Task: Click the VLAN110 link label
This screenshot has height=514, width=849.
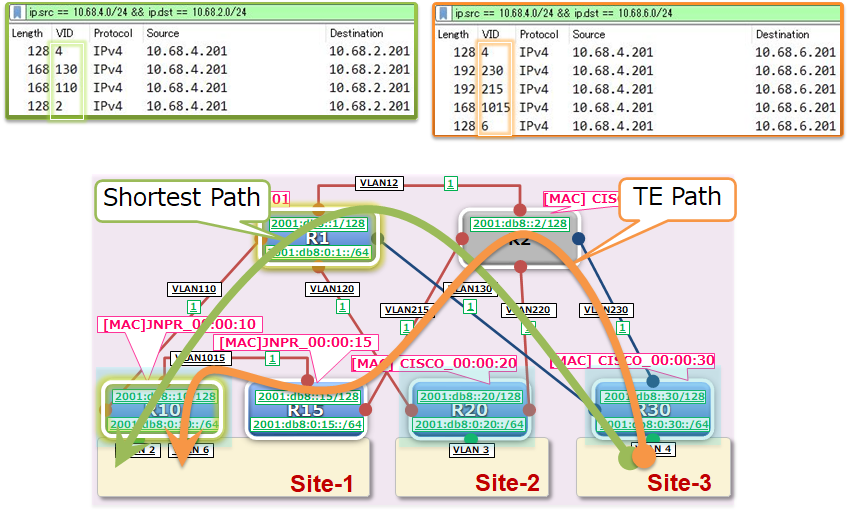Action: [x=194, y=289]
